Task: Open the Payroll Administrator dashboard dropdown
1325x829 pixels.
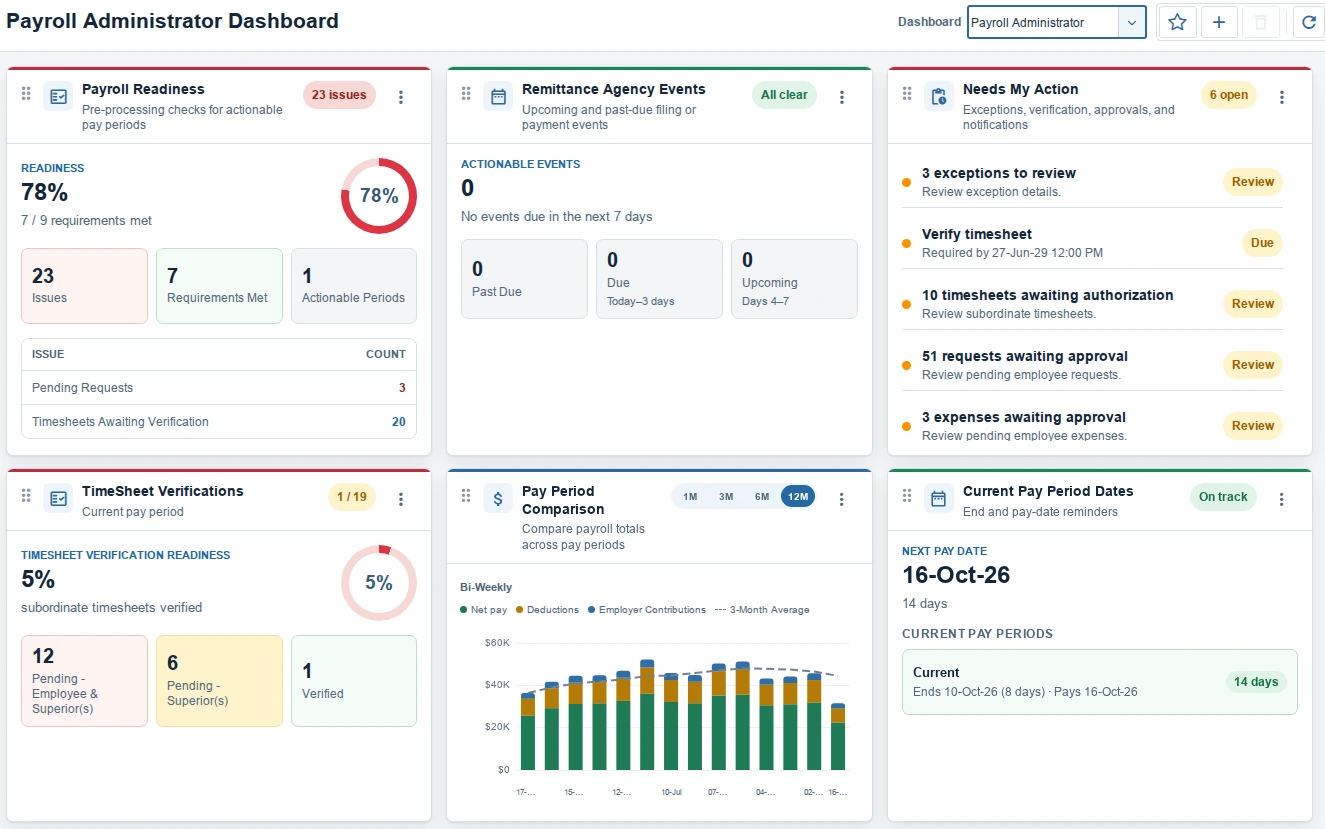Action: click(1056, 22)
